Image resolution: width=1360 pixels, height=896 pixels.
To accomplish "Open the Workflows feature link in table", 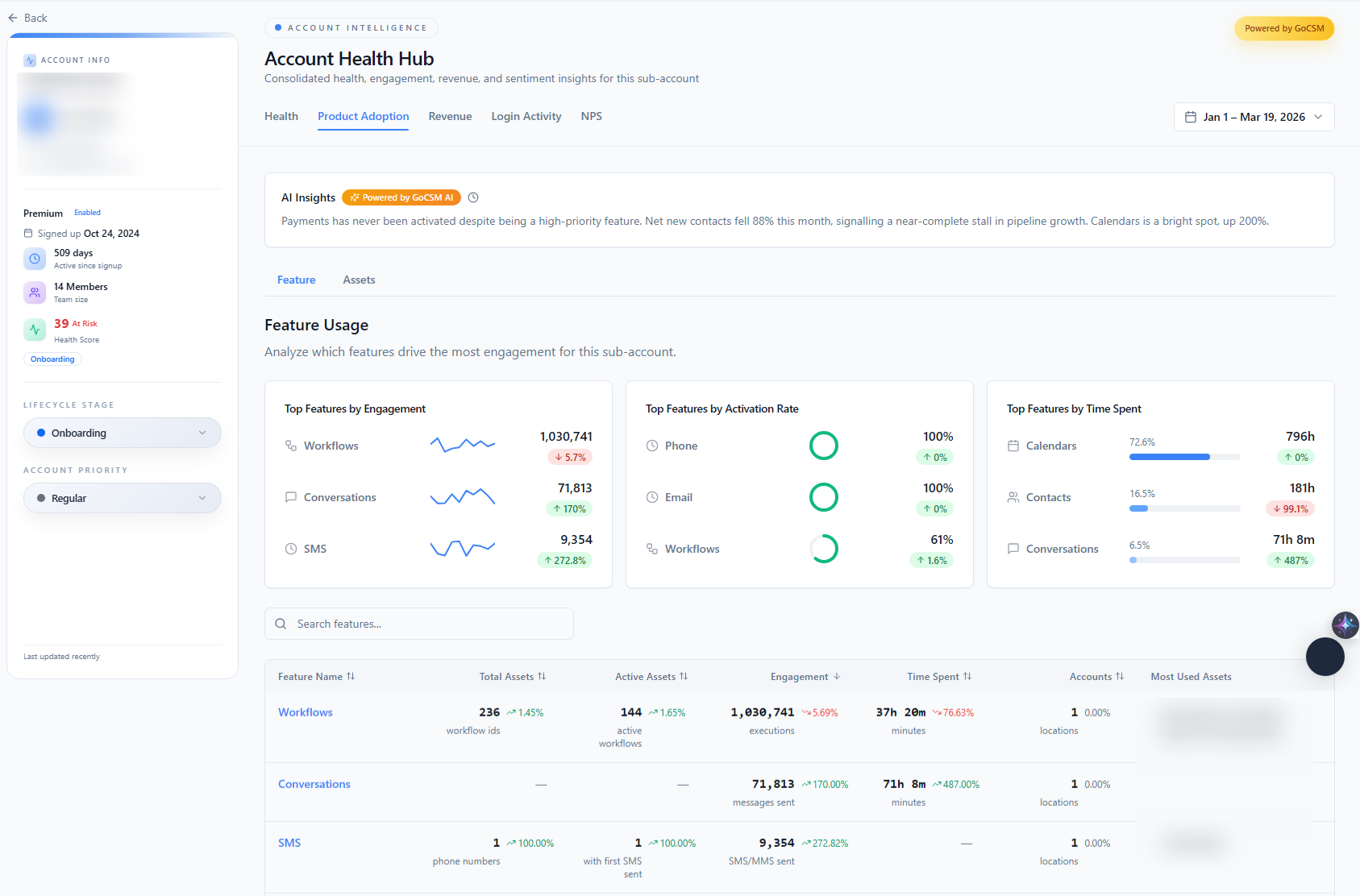I will coord(306,712).
